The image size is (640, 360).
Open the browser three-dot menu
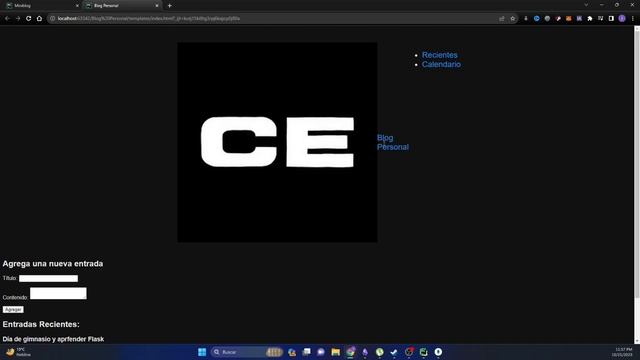click(633, 18)
